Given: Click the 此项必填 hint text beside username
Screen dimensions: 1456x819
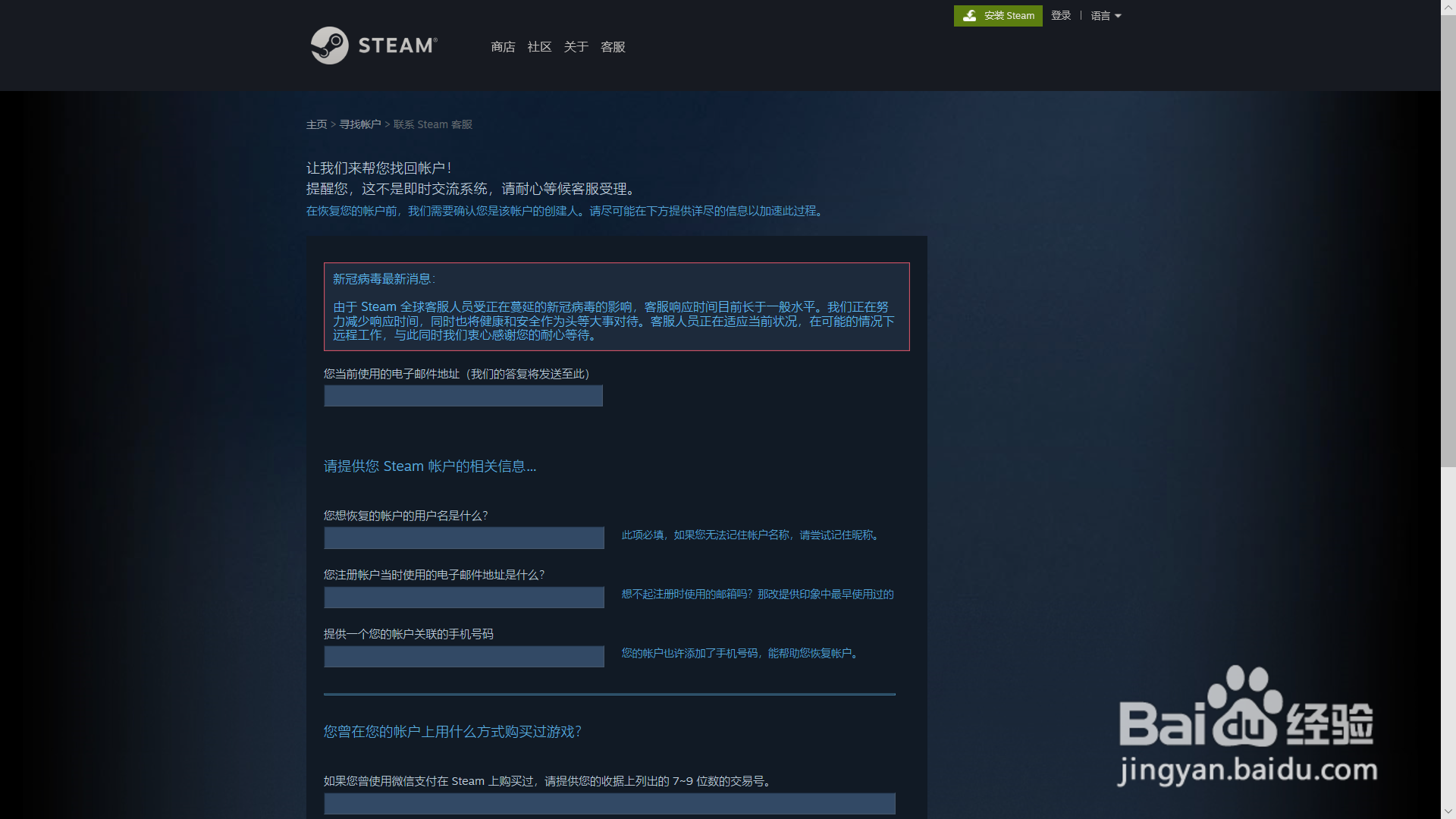Looking at the screenshot, I should tap(752, 535).
